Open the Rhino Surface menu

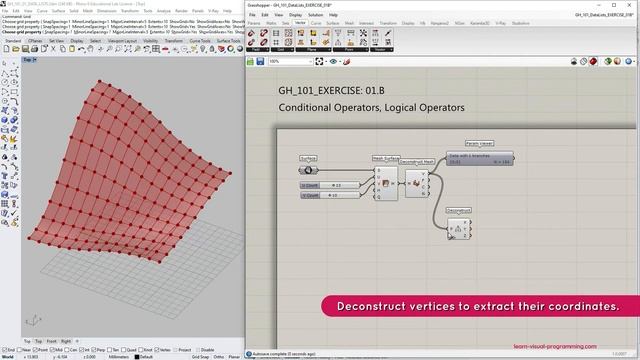(x=58, y=11)
